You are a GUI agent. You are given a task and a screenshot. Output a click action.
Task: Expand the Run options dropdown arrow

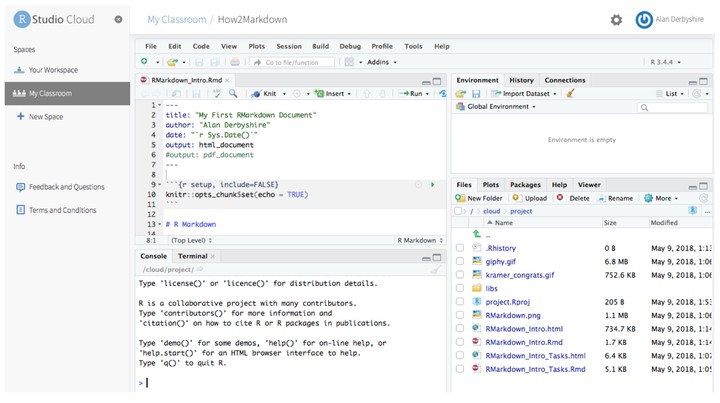point(427,94)
